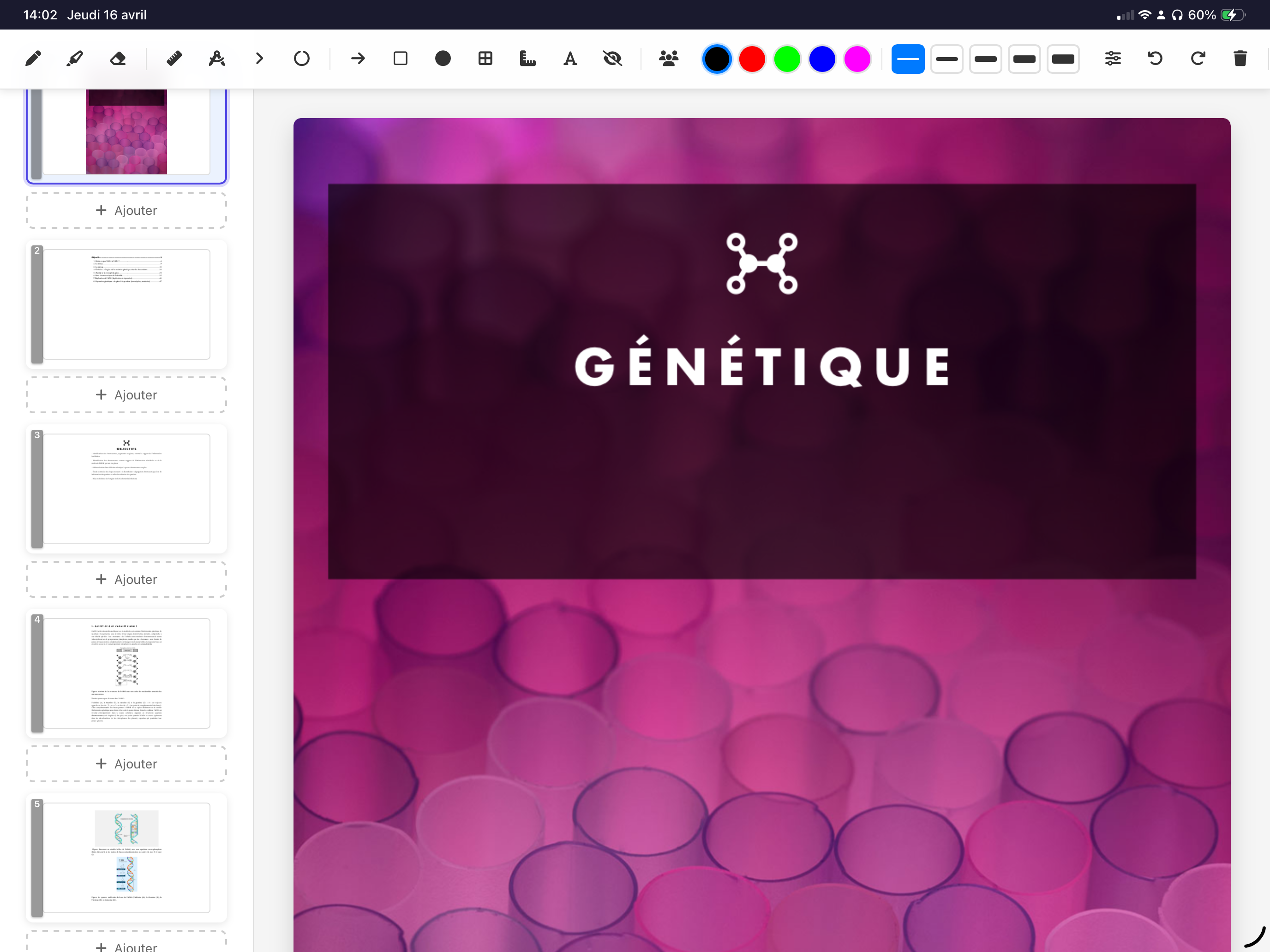Select the compass drawing tool
The height and width of the screenshot is (952, 1270).
(217, 59)
